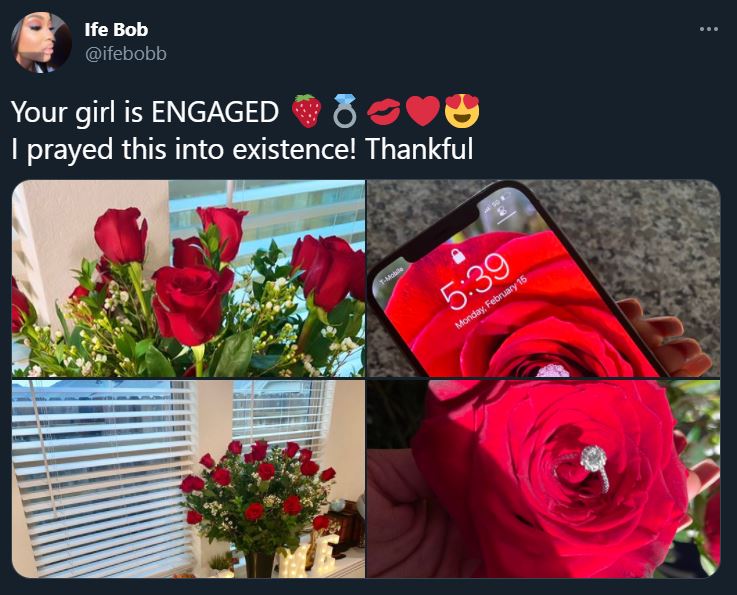Click the window blinds in bouquet photo
This screenshot has height=595, width=737.
tap(101, 479)
